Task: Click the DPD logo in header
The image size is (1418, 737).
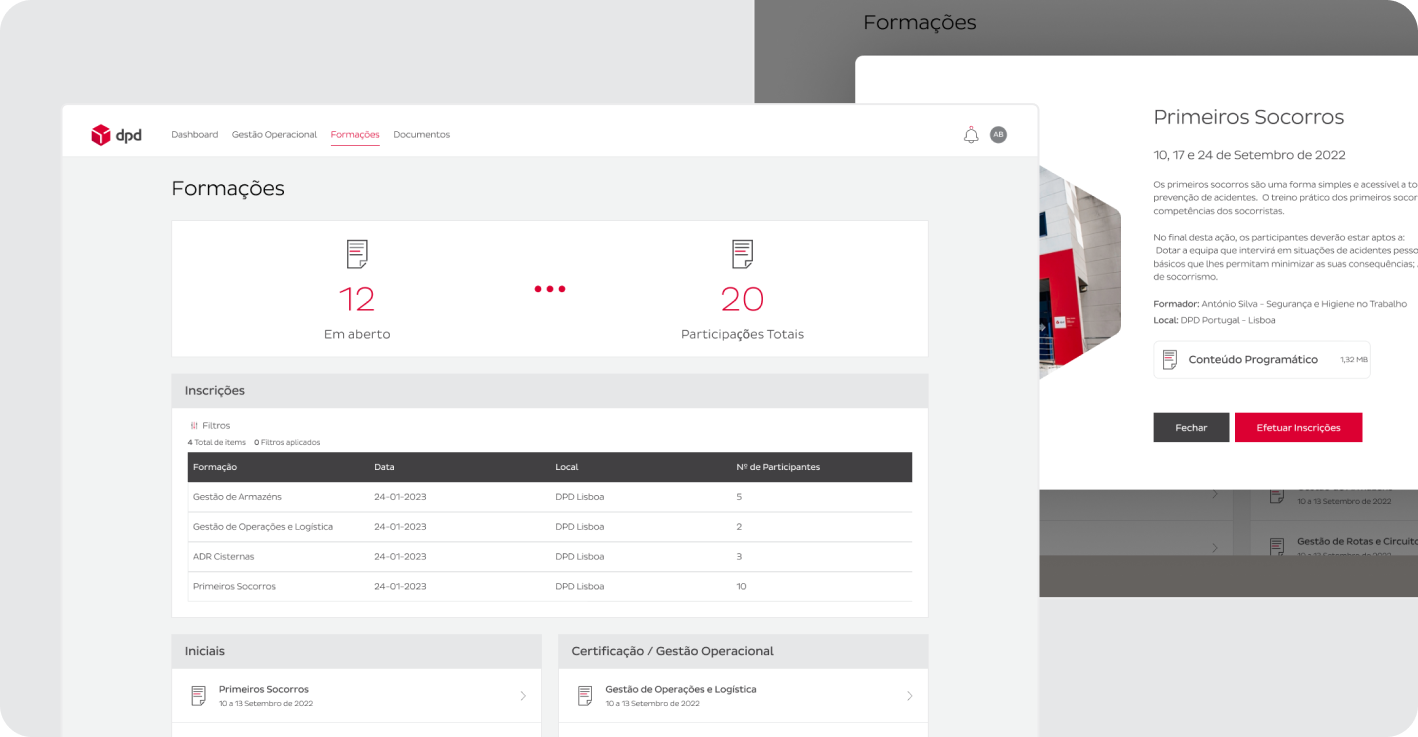Action: tap(116, 135)
